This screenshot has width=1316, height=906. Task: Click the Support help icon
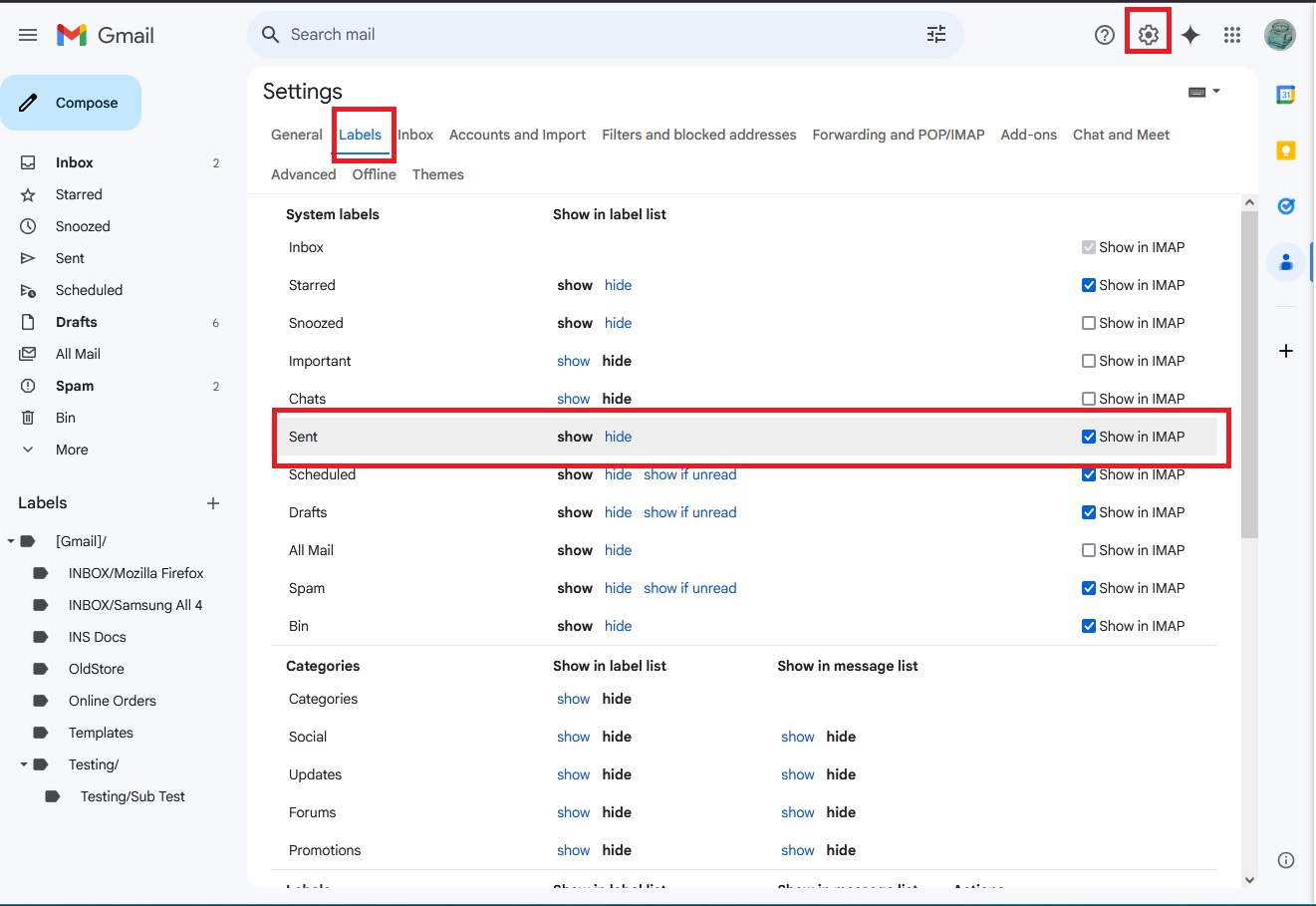pyautogui.click(x=1104, y=35)
